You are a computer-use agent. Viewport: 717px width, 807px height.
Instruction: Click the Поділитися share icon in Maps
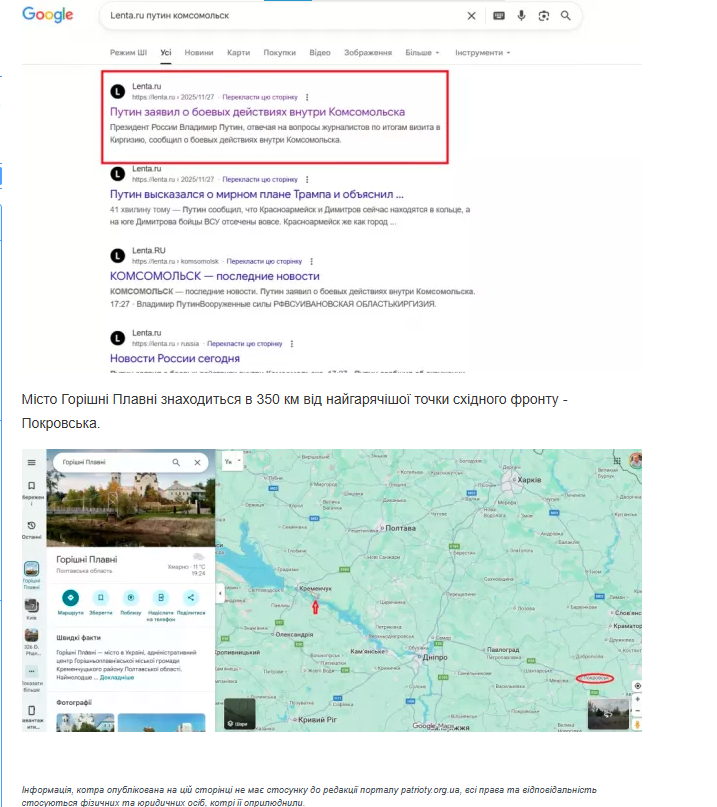(x=191, y=598)
